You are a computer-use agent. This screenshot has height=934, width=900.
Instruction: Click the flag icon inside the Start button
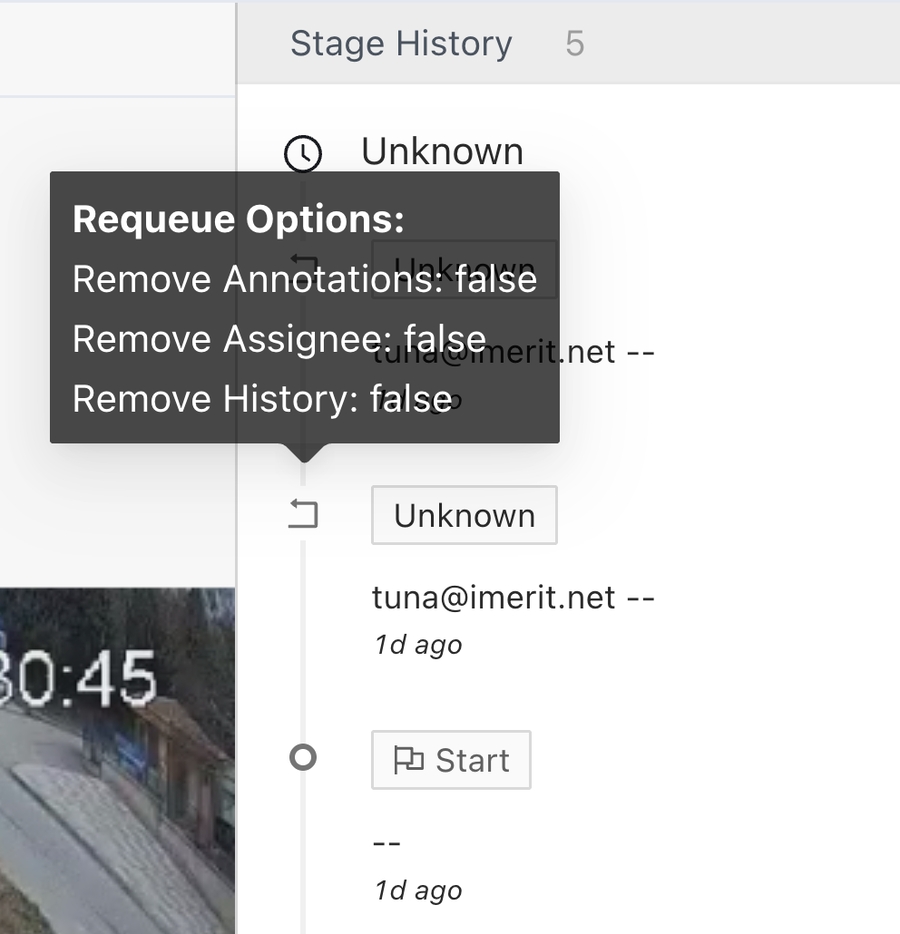pyautogui.click(x=408, y=761)
